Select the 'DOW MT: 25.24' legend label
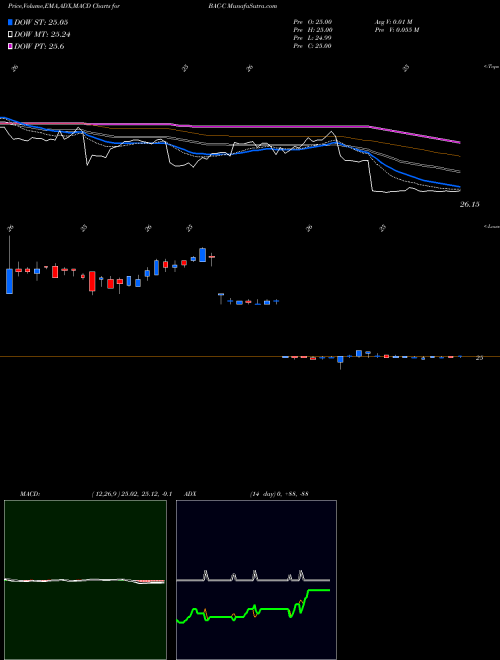Image resolution: width=500 pixels, height=660 pixels. coord(42,35)
